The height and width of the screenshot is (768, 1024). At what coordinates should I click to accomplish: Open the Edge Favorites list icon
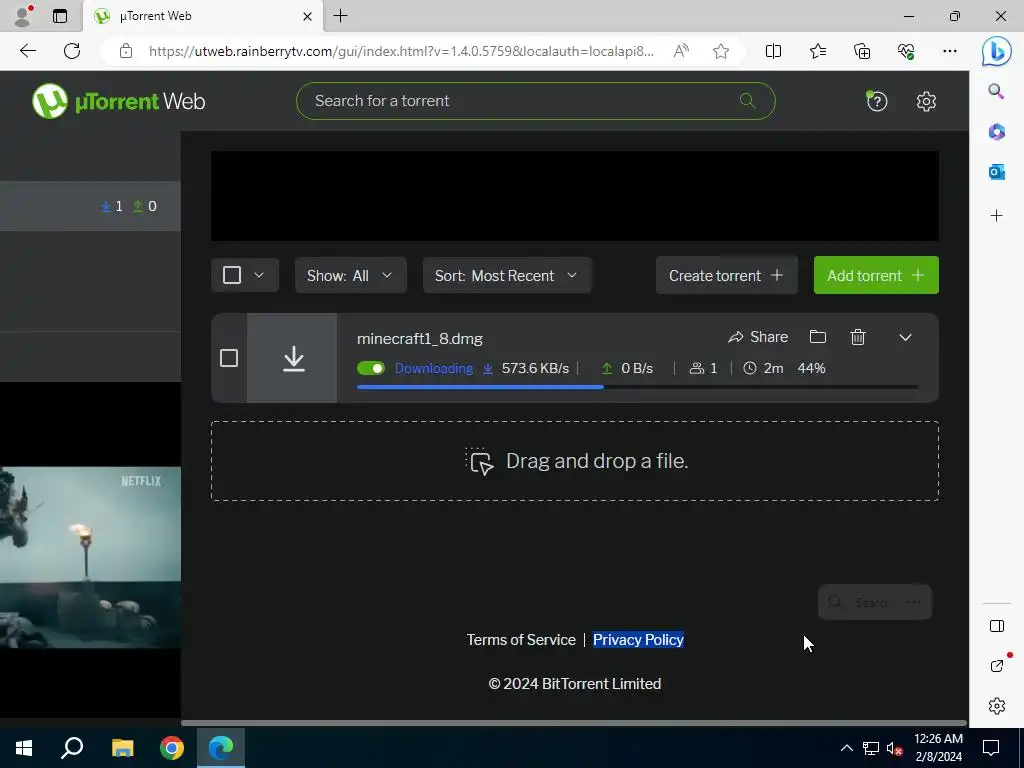818,51
